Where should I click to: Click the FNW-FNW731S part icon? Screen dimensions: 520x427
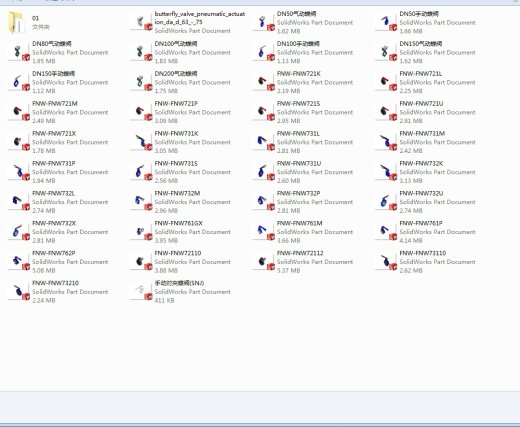point(142,172)
